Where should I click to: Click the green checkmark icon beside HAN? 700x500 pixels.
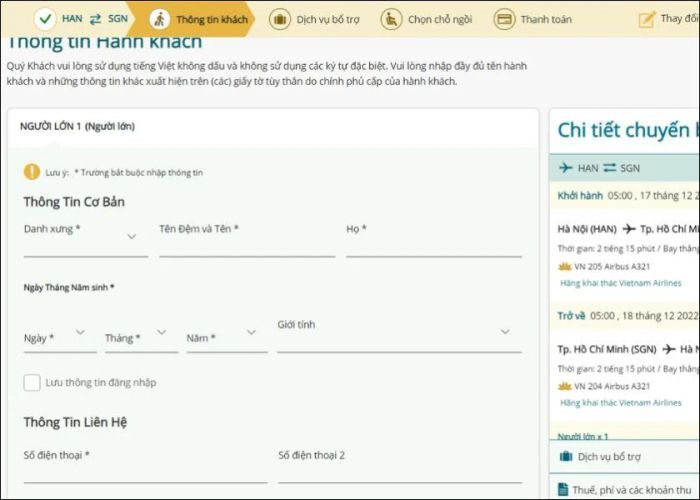point(45,19)
